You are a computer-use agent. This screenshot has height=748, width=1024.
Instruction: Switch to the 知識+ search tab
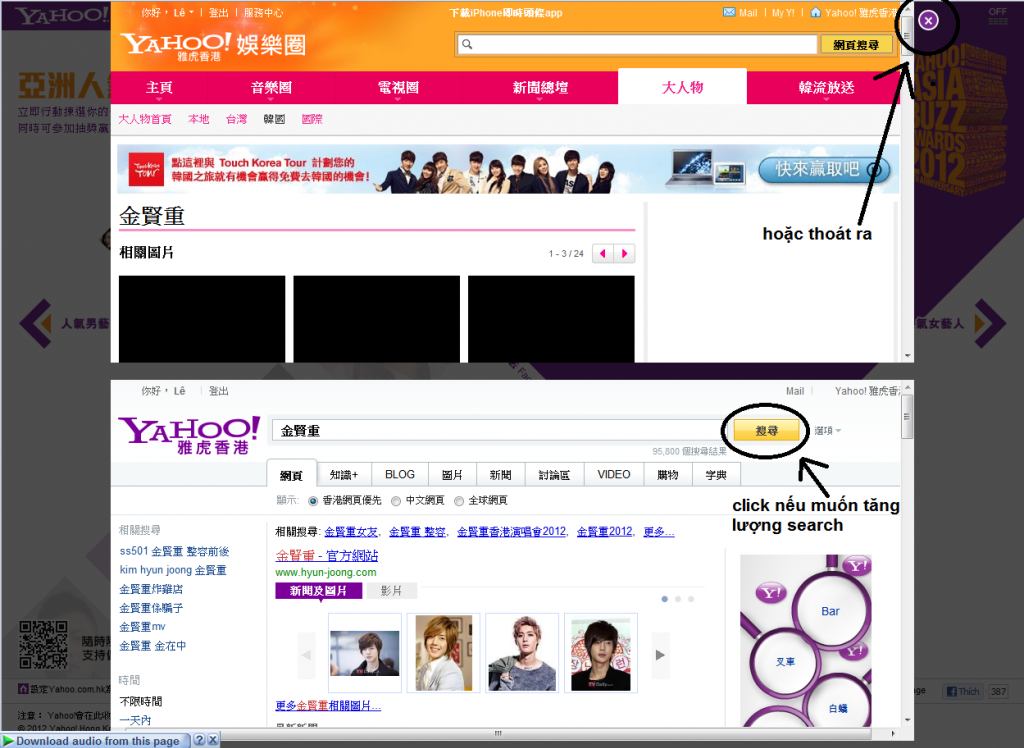pyautogui.click(x=344, y=475)
